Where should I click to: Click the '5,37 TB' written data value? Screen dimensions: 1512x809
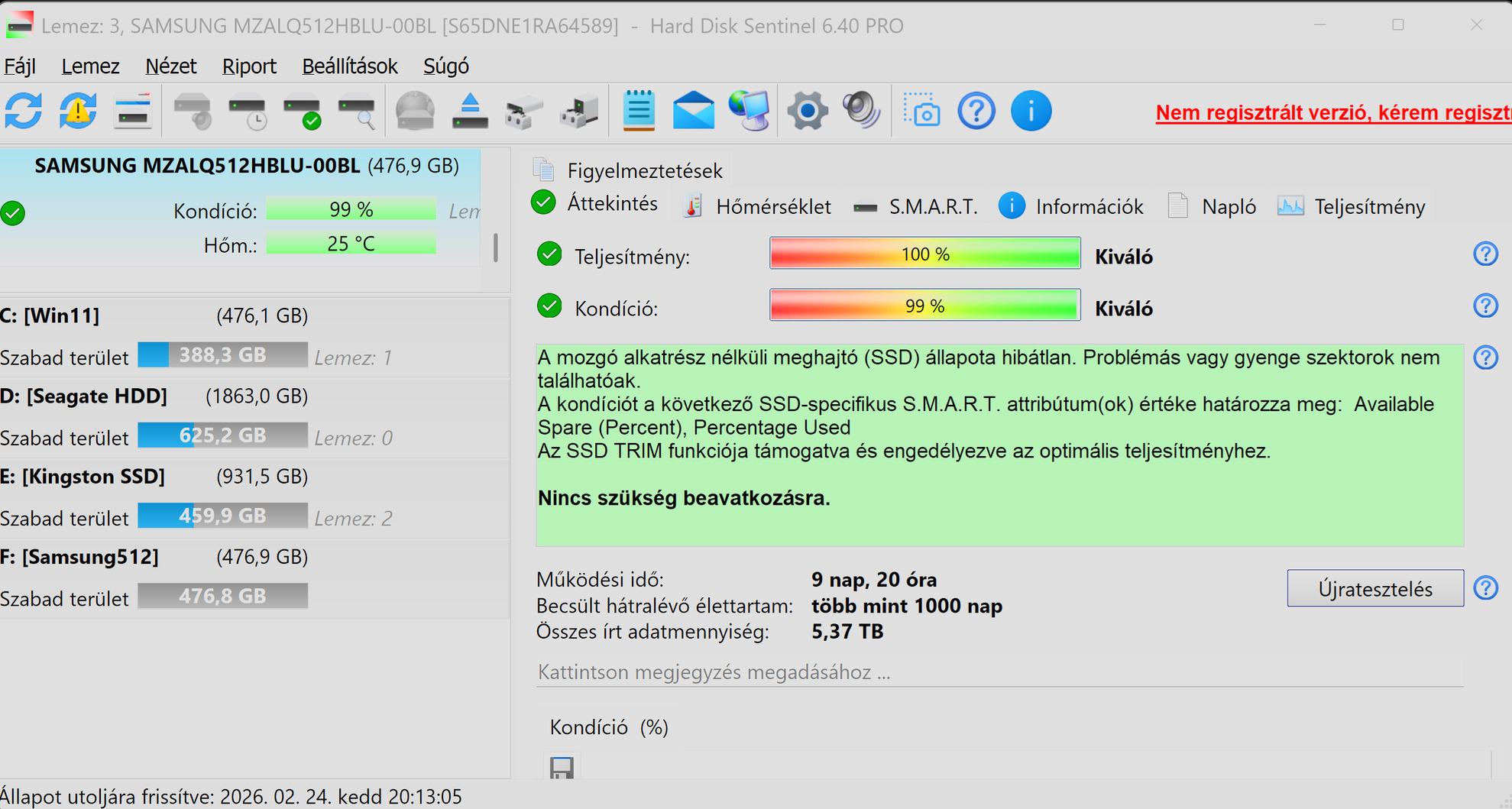(847, 632)
